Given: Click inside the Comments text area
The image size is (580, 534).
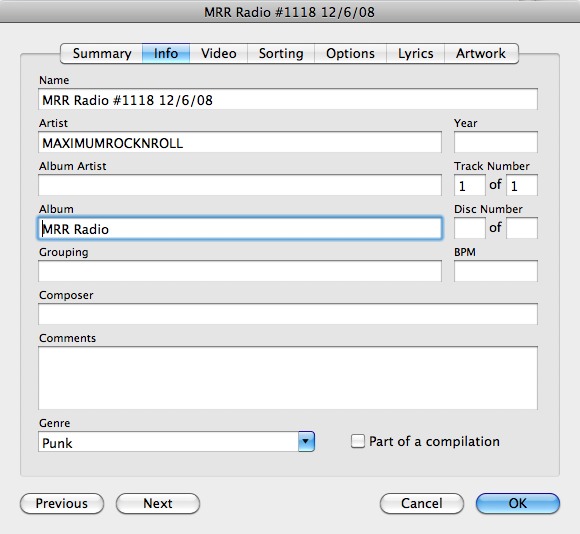Looking at the screenshot, I should (x=288, y=378).
